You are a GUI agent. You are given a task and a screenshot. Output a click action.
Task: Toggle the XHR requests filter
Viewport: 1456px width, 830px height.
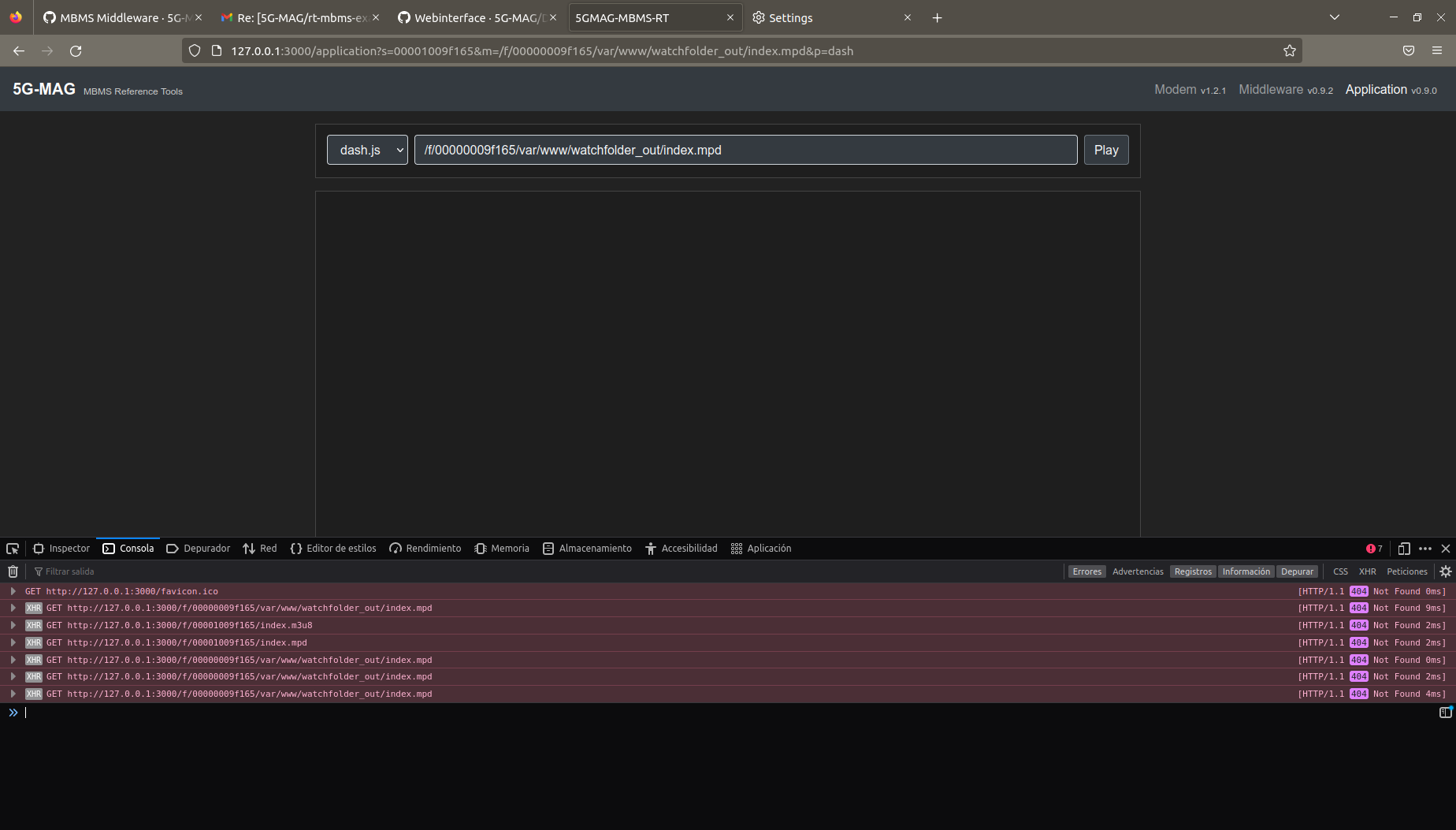pos(1368,571)
